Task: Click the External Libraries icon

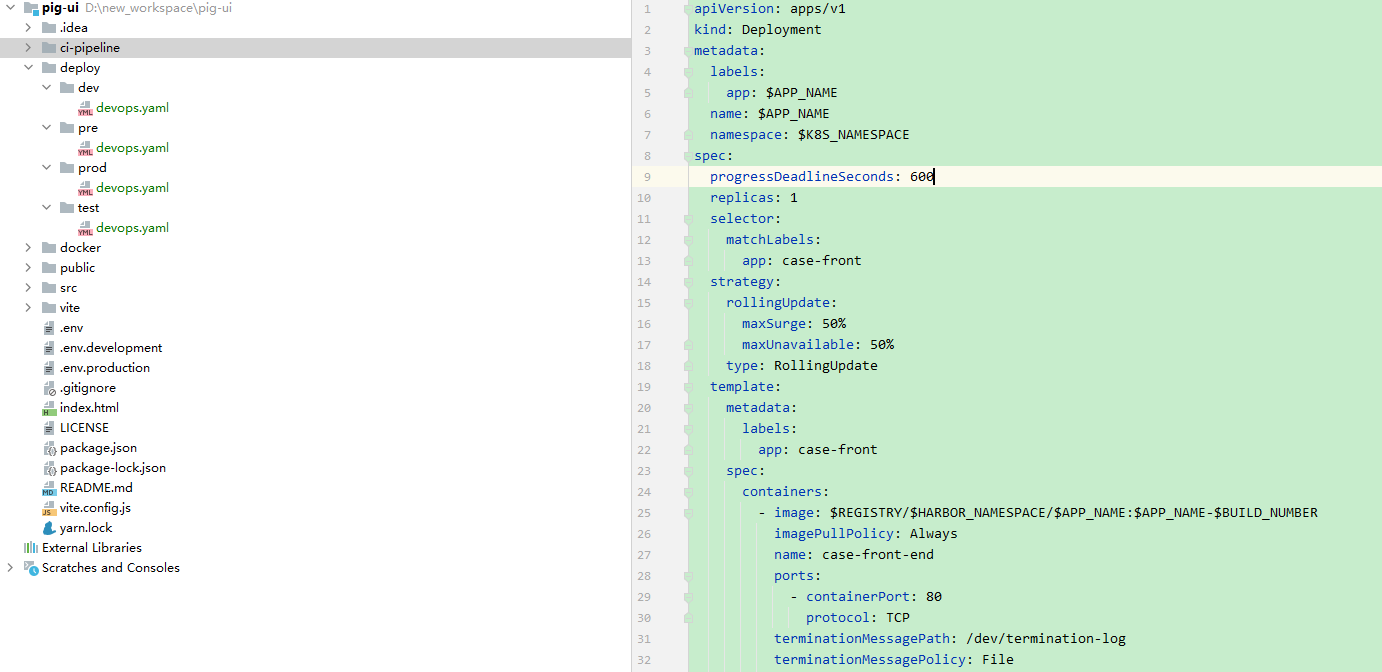Action: [x=31, y=548]
